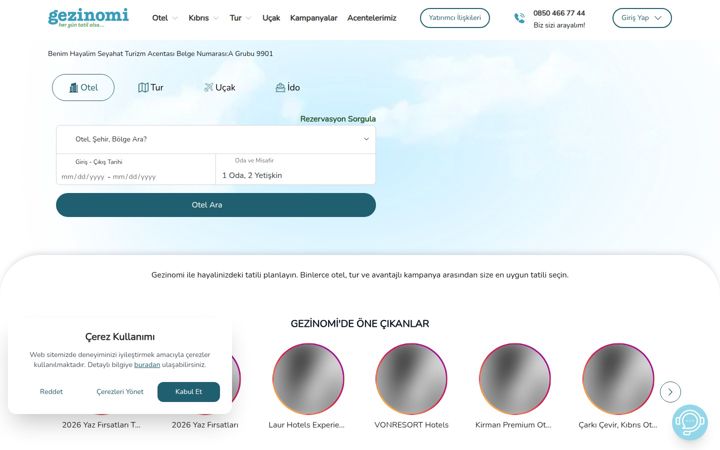Open the buradan cookie details link
The image size is (720, 450).
(147, 365)
